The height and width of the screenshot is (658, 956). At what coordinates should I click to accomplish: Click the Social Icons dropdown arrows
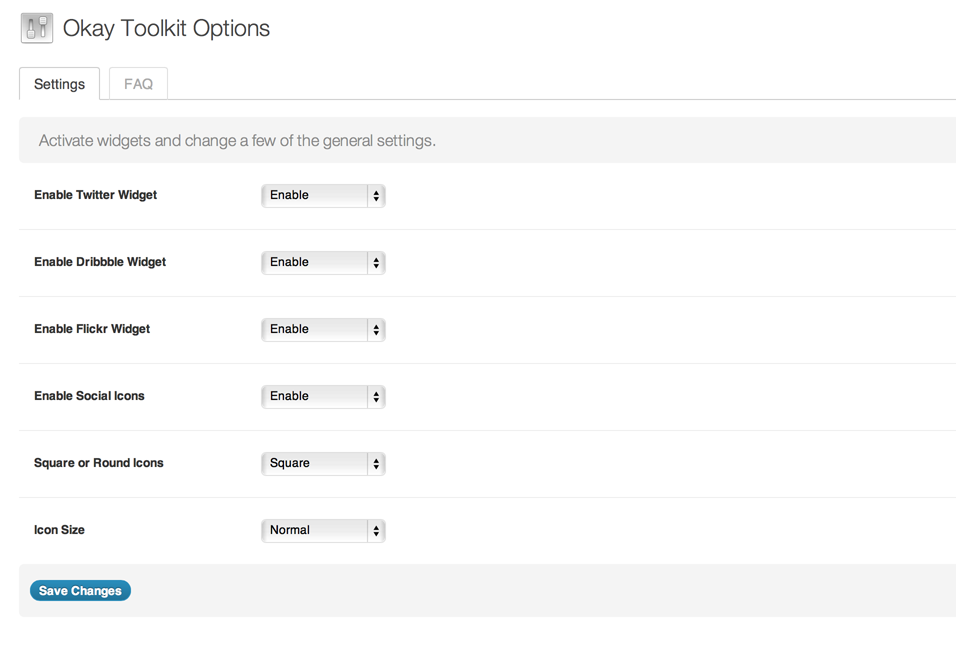(x=376, y=397)
